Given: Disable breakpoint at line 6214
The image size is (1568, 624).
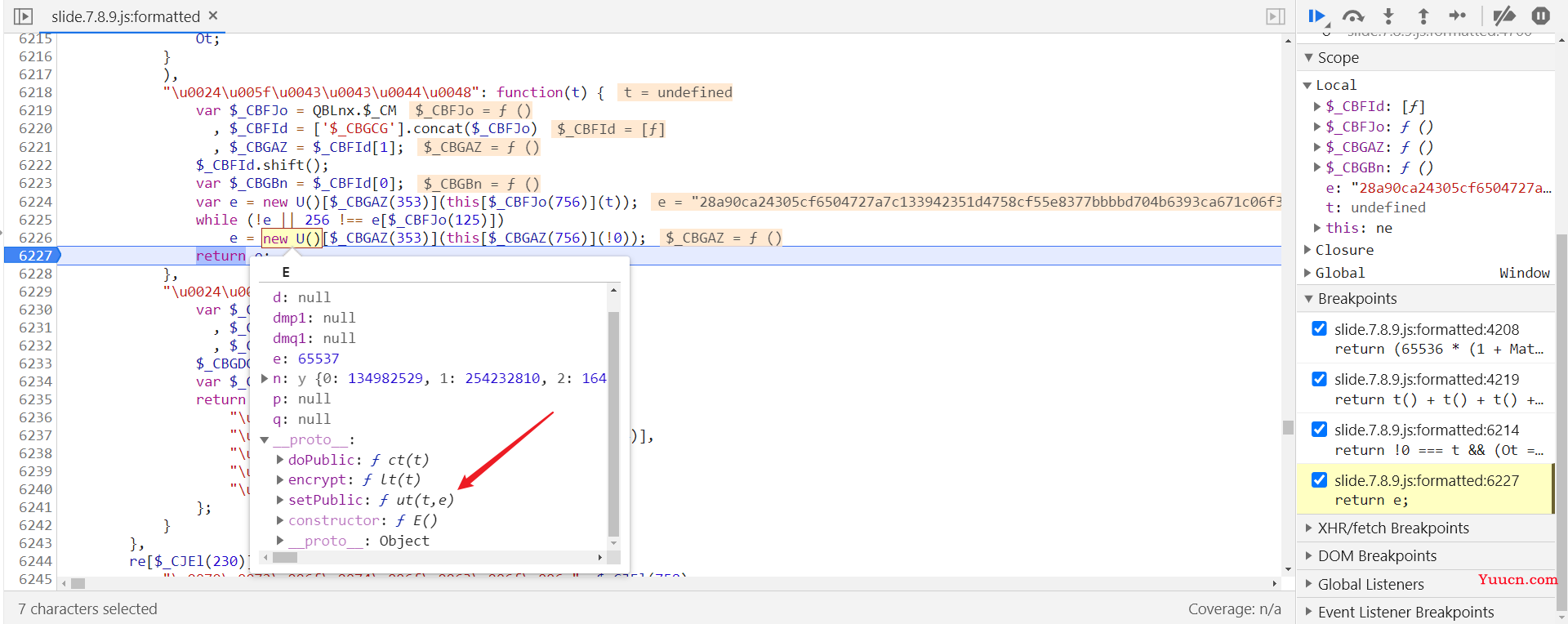Looking at the screenshot, I should 1319,429.
